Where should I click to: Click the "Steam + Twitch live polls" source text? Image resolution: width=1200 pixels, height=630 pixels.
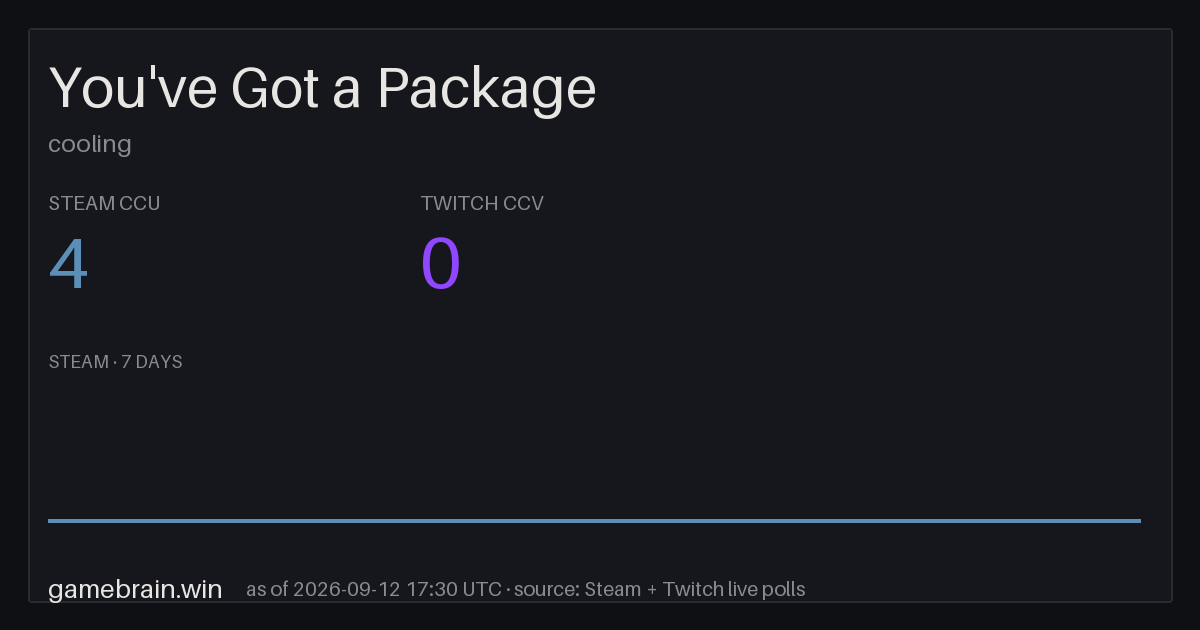coord(694,589)
